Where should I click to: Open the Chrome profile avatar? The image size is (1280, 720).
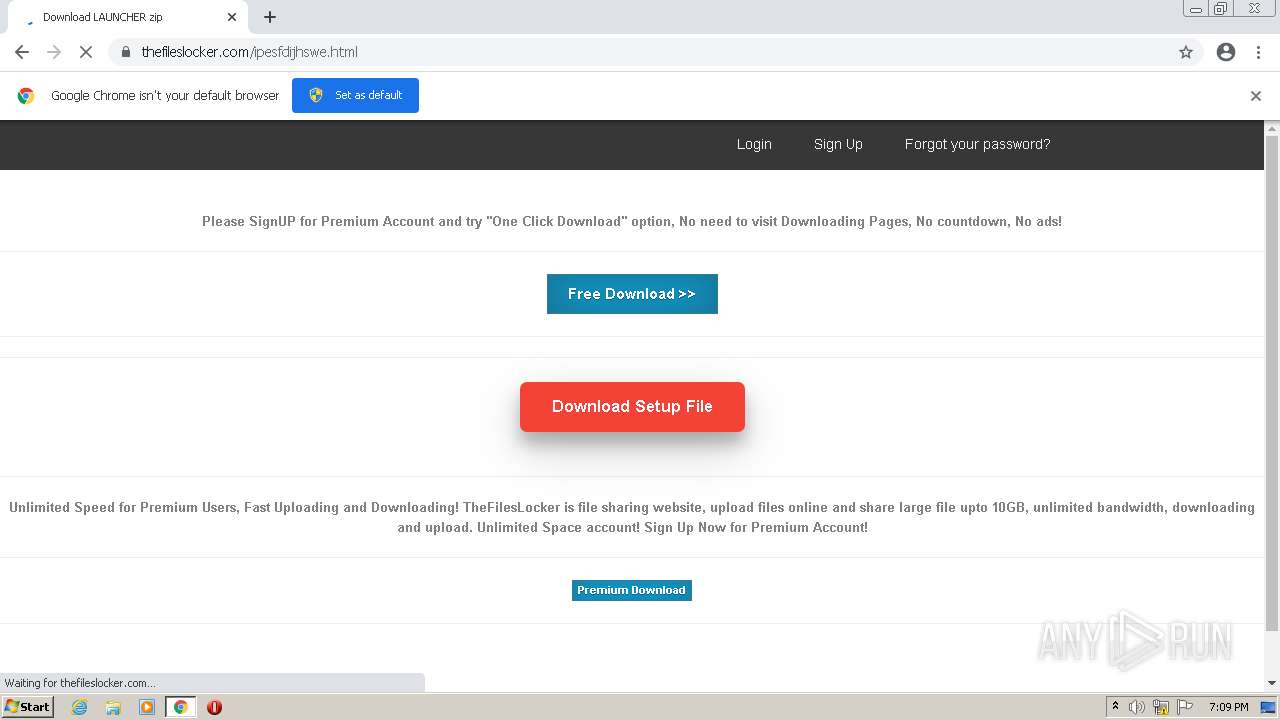[1226, 52]
